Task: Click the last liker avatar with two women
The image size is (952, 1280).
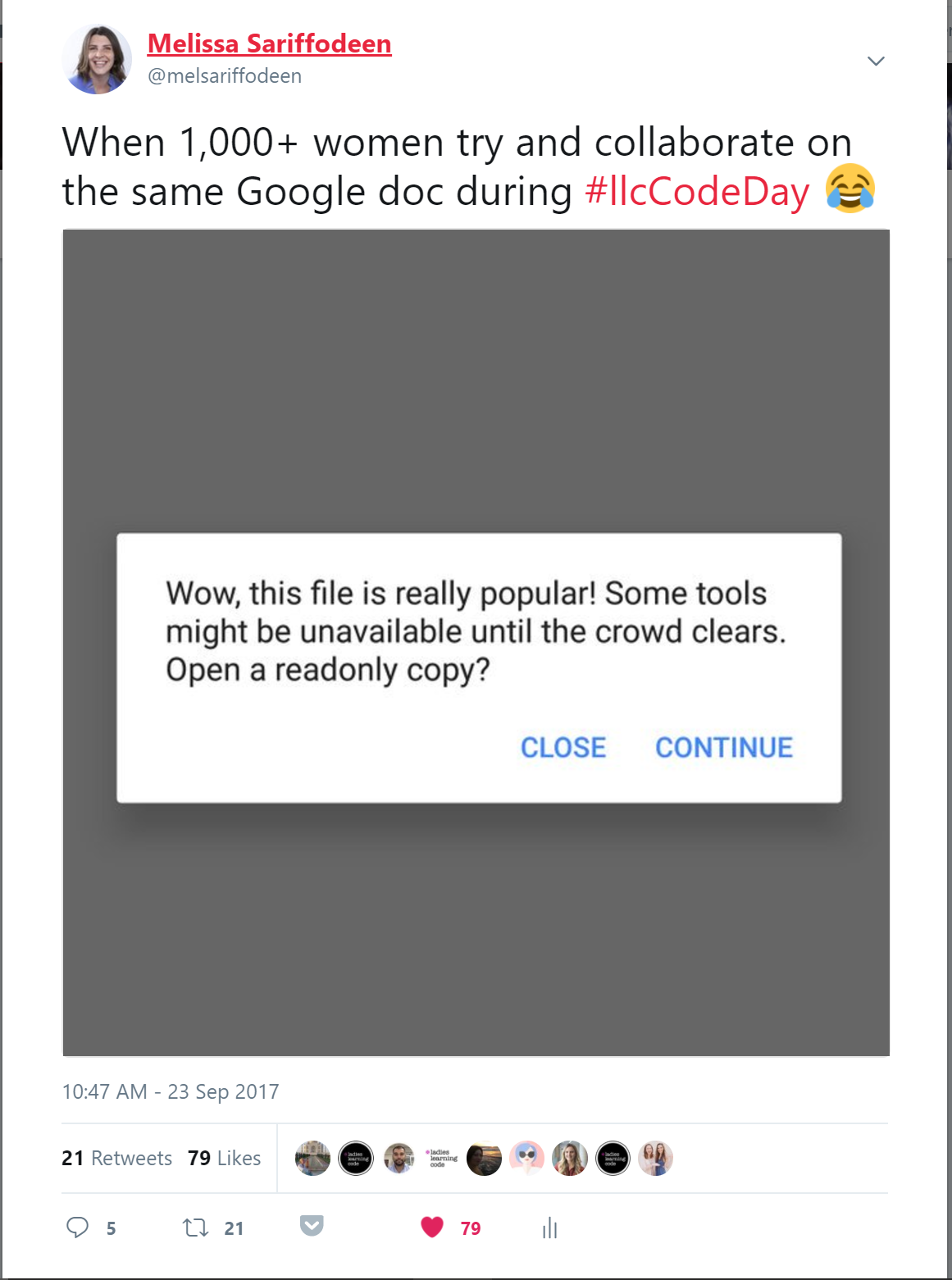Action: click(655, 1159)
